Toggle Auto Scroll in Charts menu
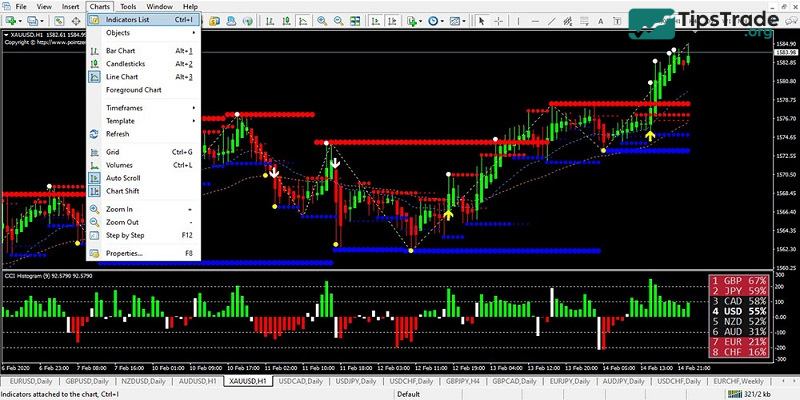This screenshot has width=800, height=400. (x=122, y=177)
